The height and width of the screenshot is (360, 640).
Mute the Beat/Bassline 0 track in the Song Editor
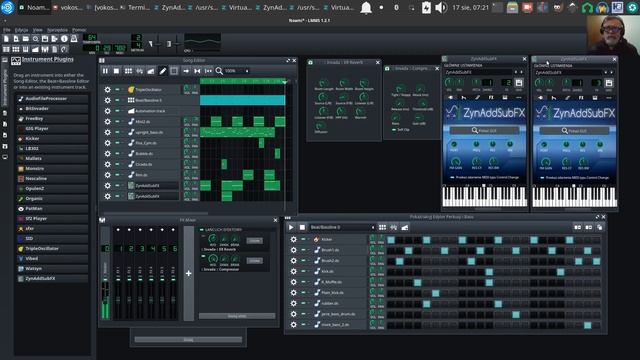coord(117,100)
